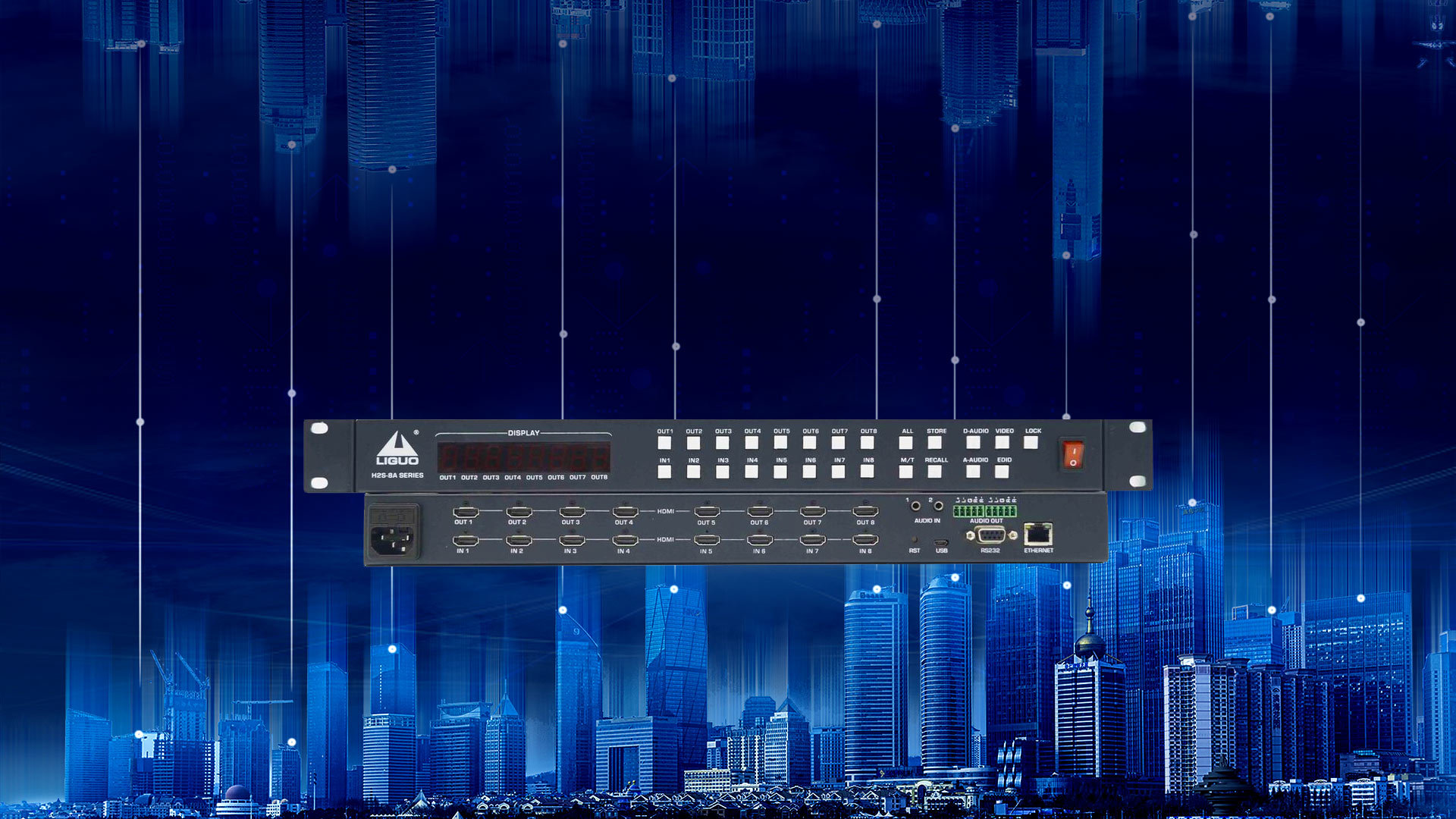Push the OUT3 front panel button
Screen dimensions: 1456x819
point(723,443)
